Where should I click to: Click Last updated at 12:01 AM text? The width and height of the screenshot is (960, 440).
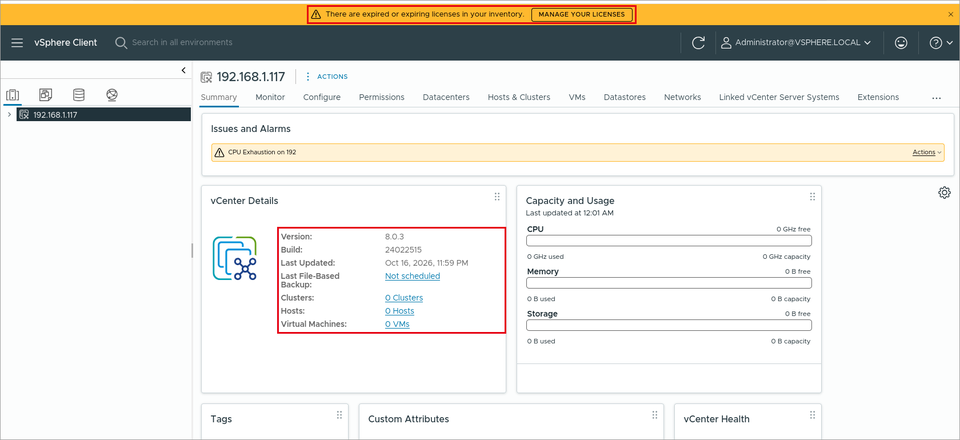click(569, 213)
